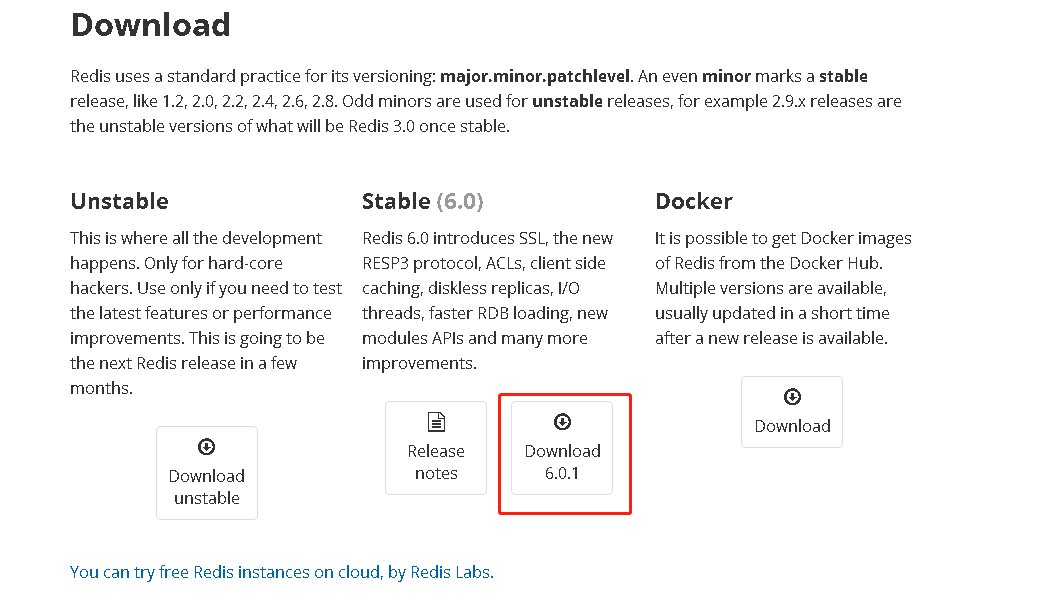Click the file icon above Release notes text

coord(435,423)
